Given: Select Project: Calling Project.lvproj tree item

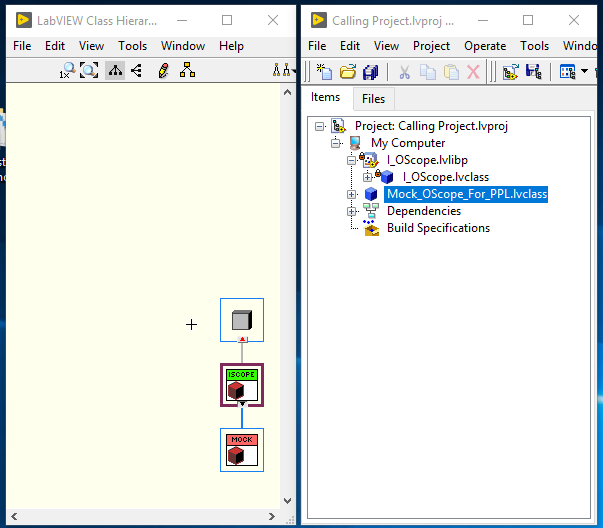Looking at the screenshot, I should click(431, 126).
